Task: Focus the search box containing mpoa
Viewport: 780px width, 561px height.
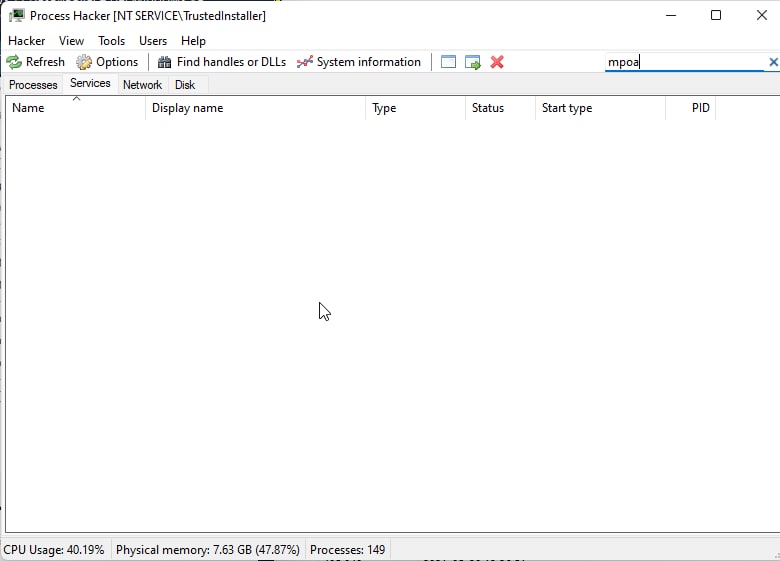Action: pyautogui.click(x=684, y=62)
